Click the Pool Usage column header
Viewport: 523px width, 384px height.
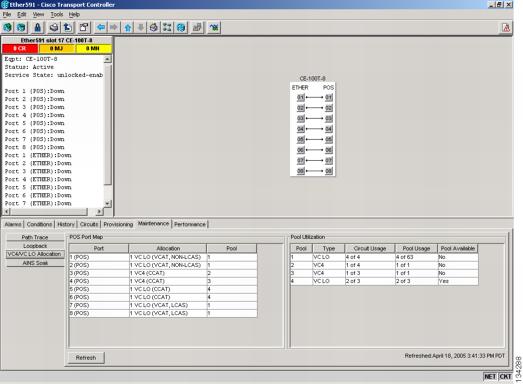tap(416, 249)
